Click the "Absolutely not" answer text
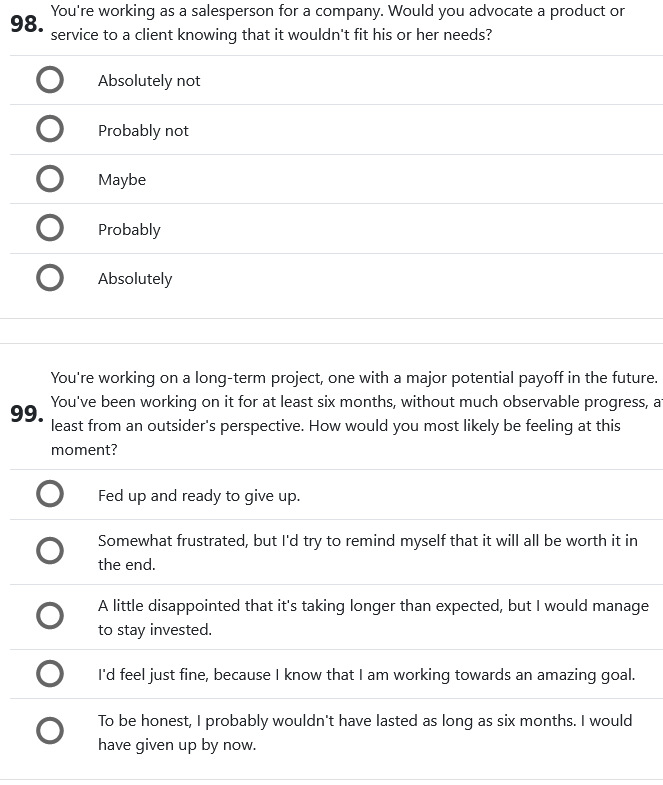 149,81
